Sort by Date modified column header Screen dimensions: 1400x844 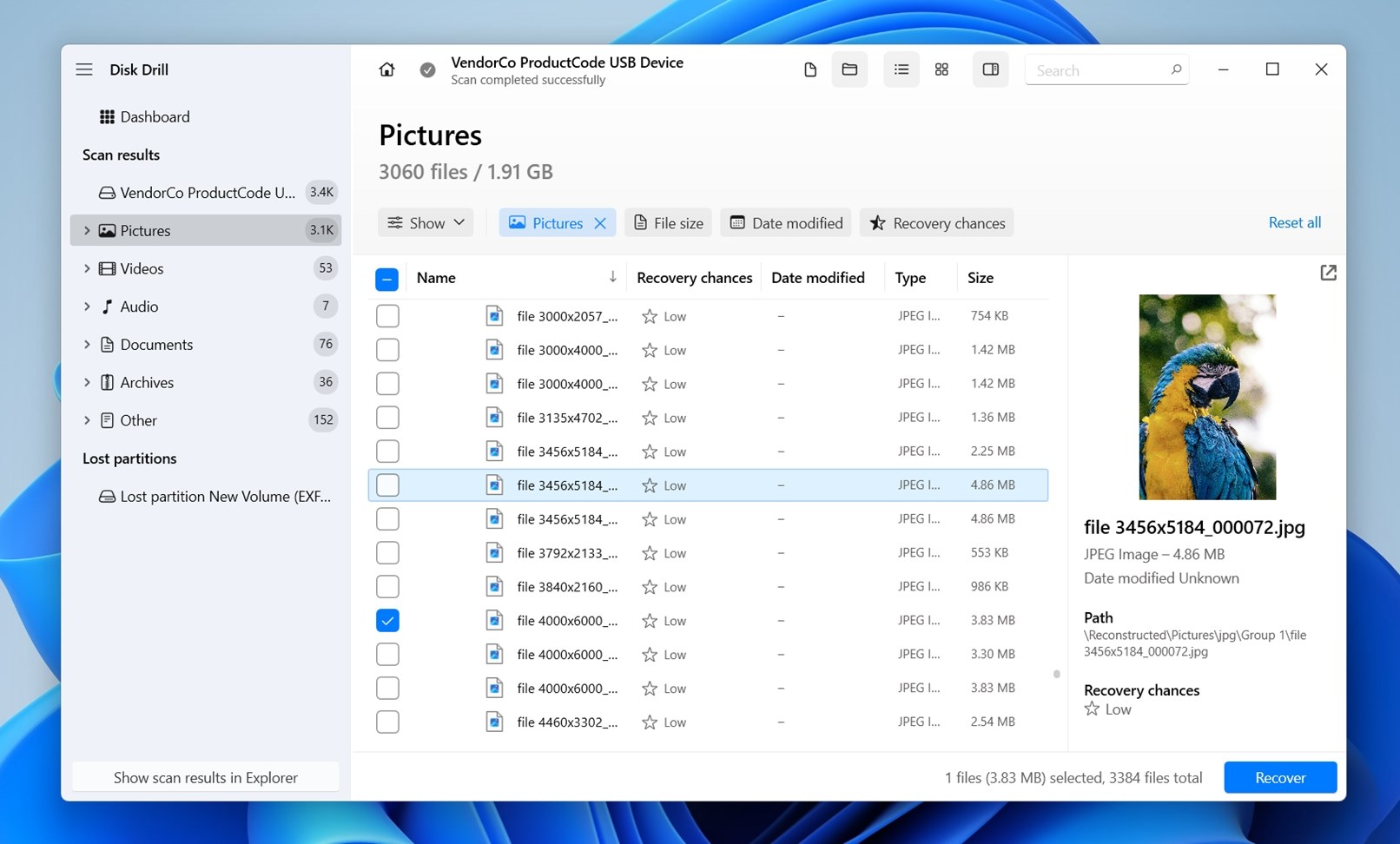click(817, 278)
